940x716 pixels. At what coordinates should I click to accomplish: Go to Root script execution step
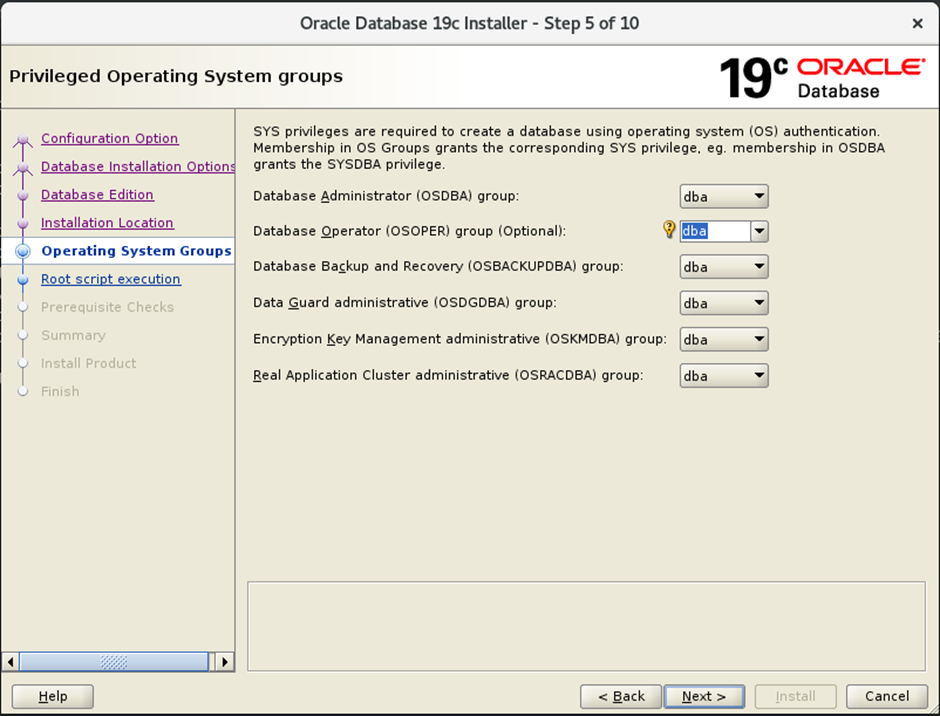coord(111,279)
